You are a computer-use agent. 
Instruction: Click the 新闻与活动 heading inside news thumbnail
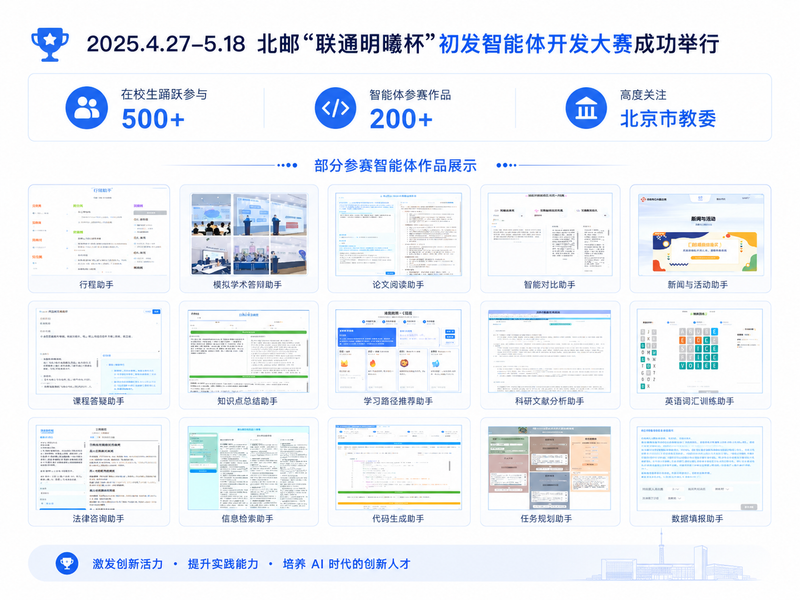click(x=703, y=218)
